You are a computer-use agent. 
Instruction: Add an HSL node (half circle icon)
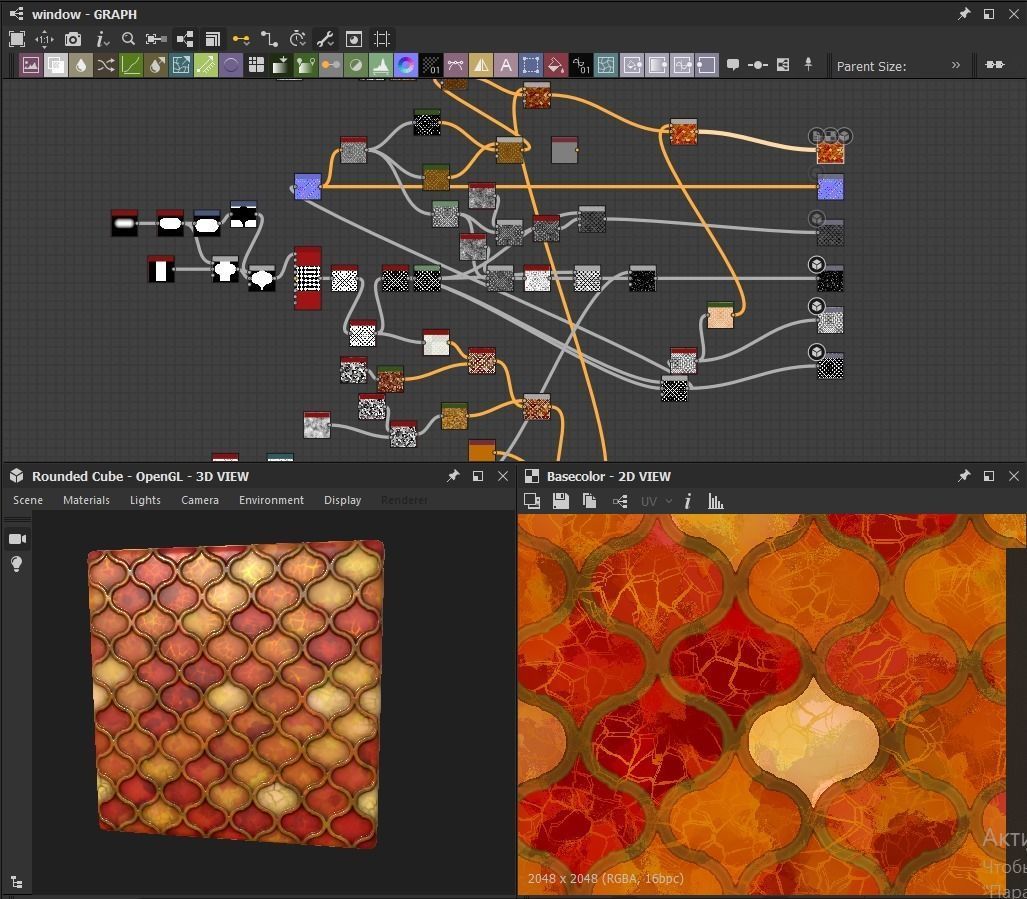(x=356, y=65)
